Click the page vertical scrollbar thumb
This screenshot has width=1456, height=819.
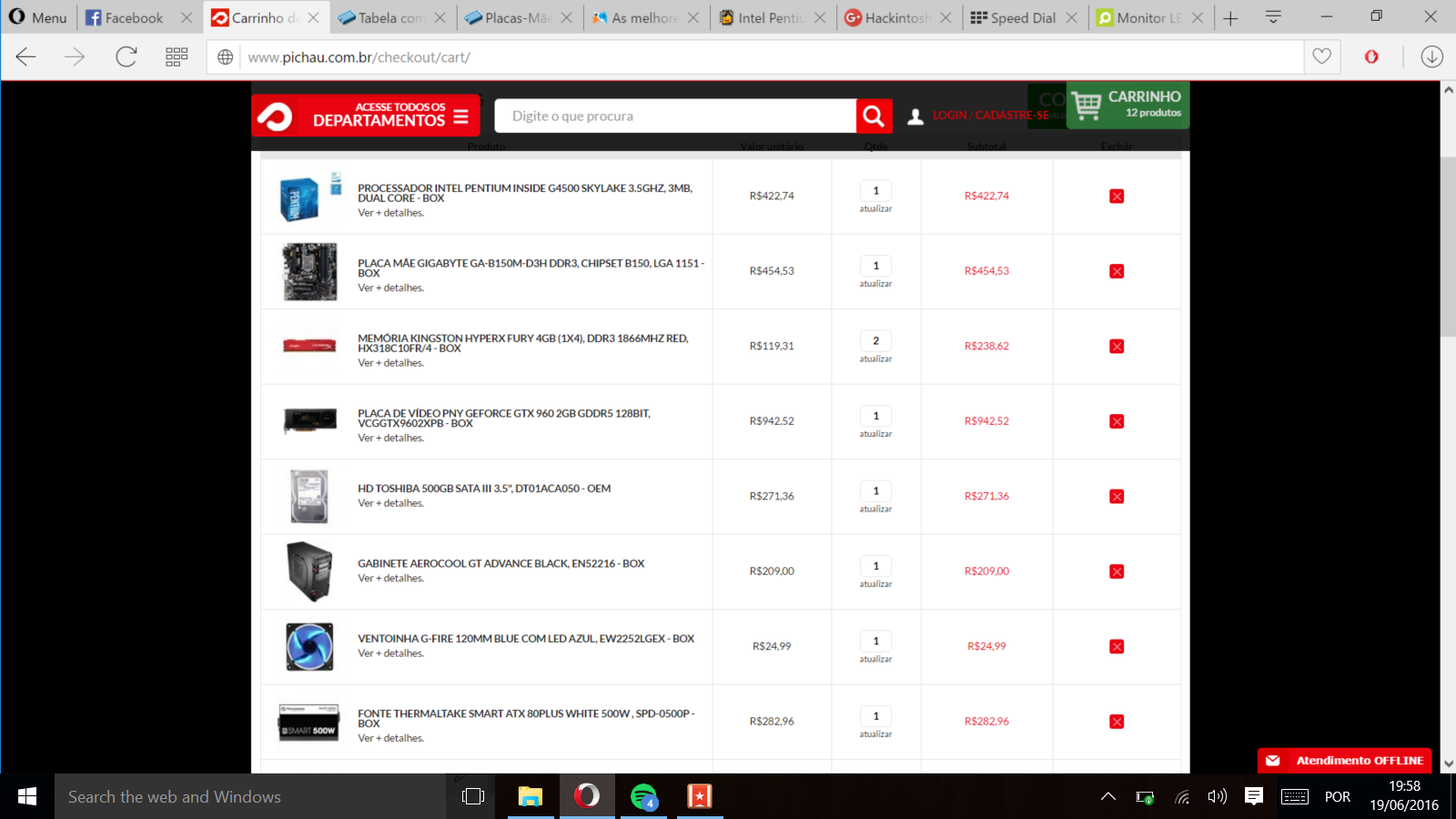pos(1448,246)
